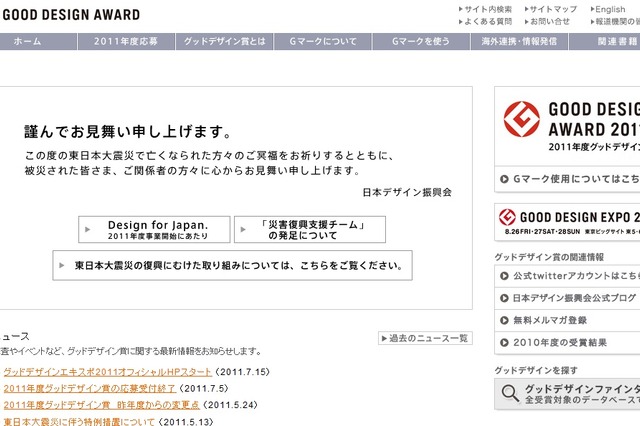Open 無料メルマガ登録 link
This screenshot has width=640, height=426.
click(x=567, y=320)
